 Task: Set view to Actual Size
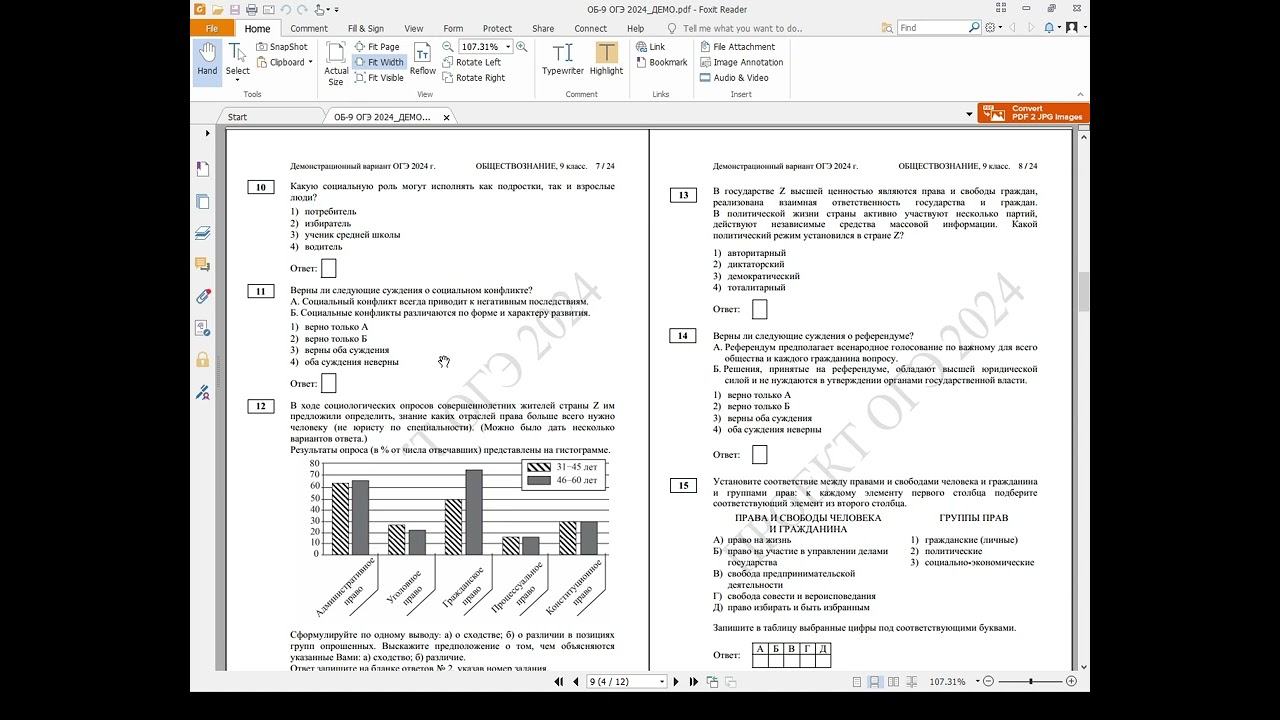[x=336, y=64]
